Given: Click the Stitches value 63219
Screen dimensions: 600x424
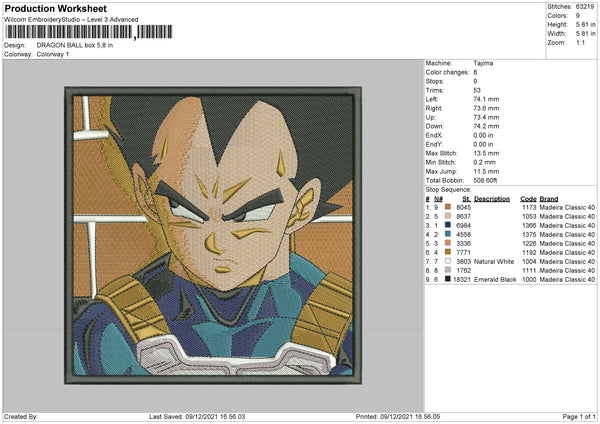Looking at the screenshot, I should click(x=585, y=7).
